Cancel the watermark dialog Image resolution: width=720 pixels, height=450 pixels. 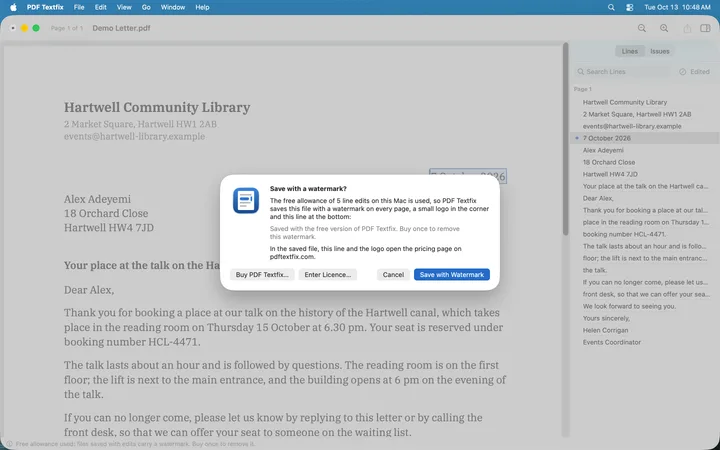pos(393,275)
